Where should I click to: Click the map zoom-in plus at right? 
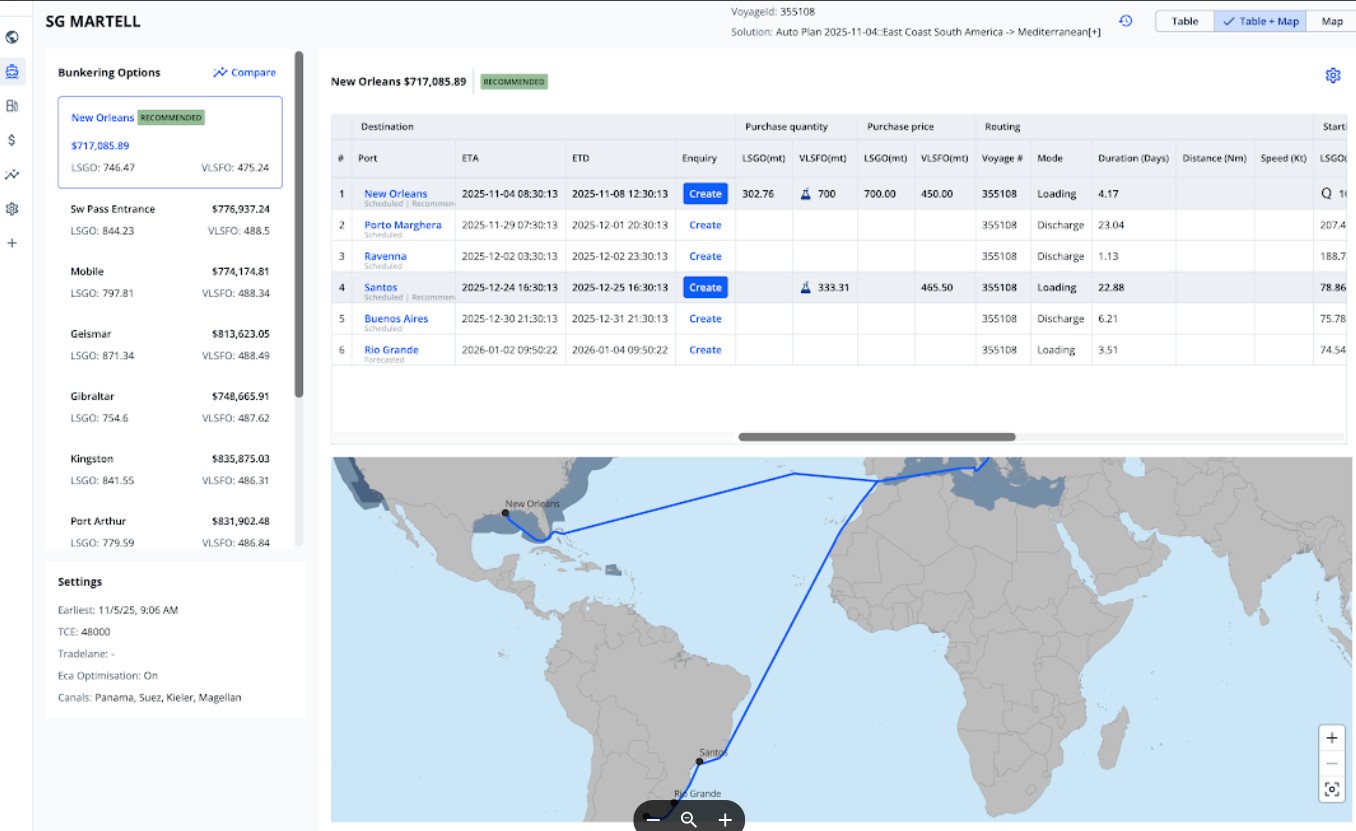(x=1332, y=738)
